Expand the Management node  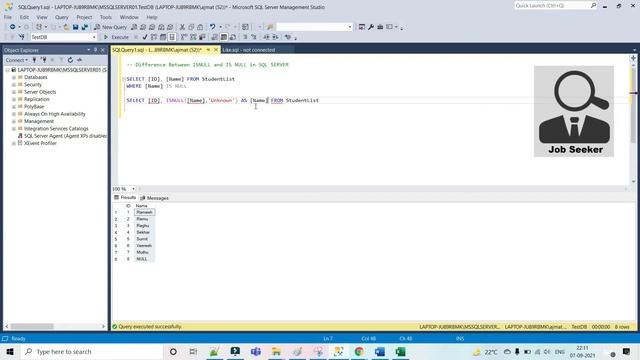(x=13, y=121)
